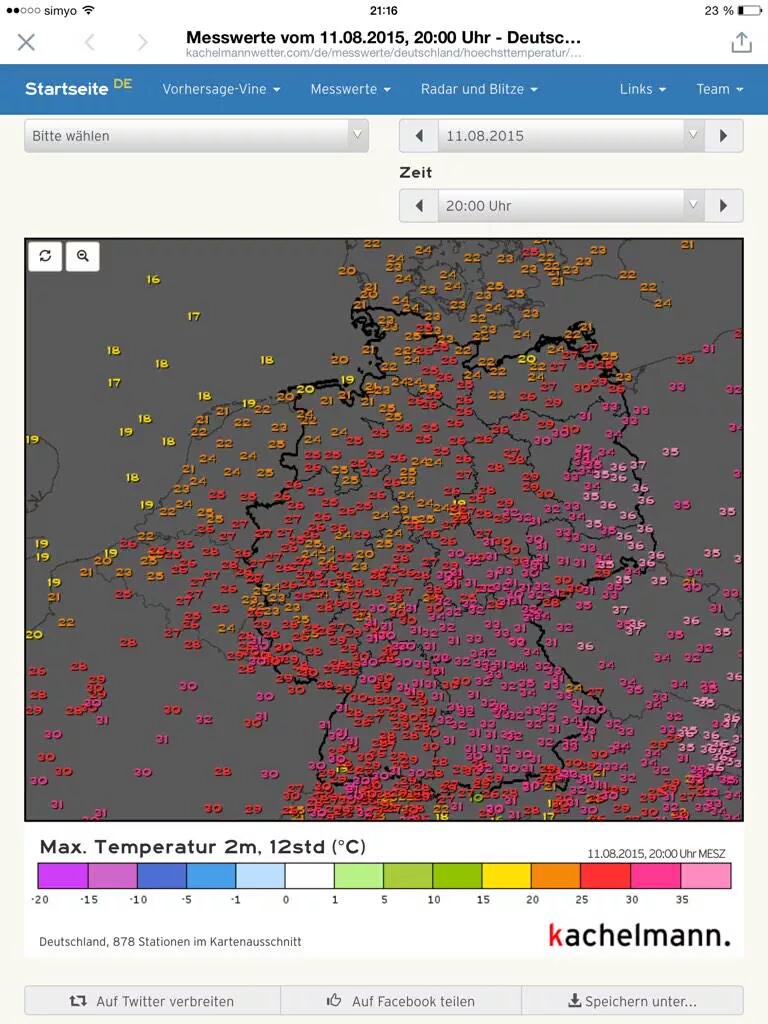Click the 'Max. Temperatur 2m, 12std (°C)' title
This screenshot has height=1024, width=768.
pyautogui.click(x=202, y=847)
